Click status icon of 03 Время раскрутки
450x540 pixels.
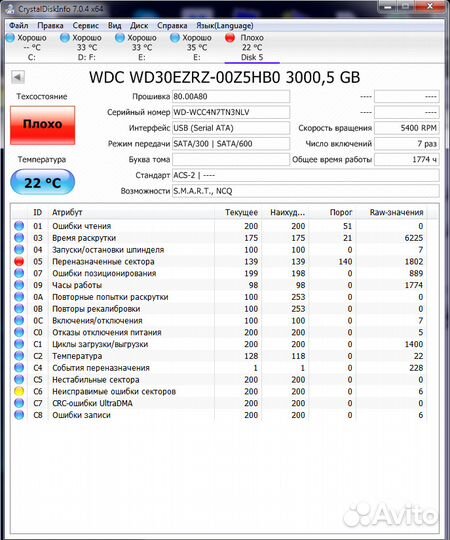[19, 238]
